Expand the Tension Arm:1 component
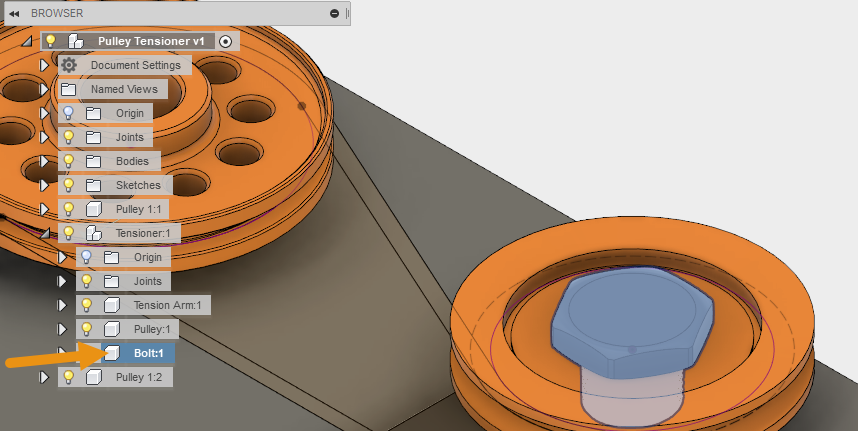 click(x=62, y=306)
